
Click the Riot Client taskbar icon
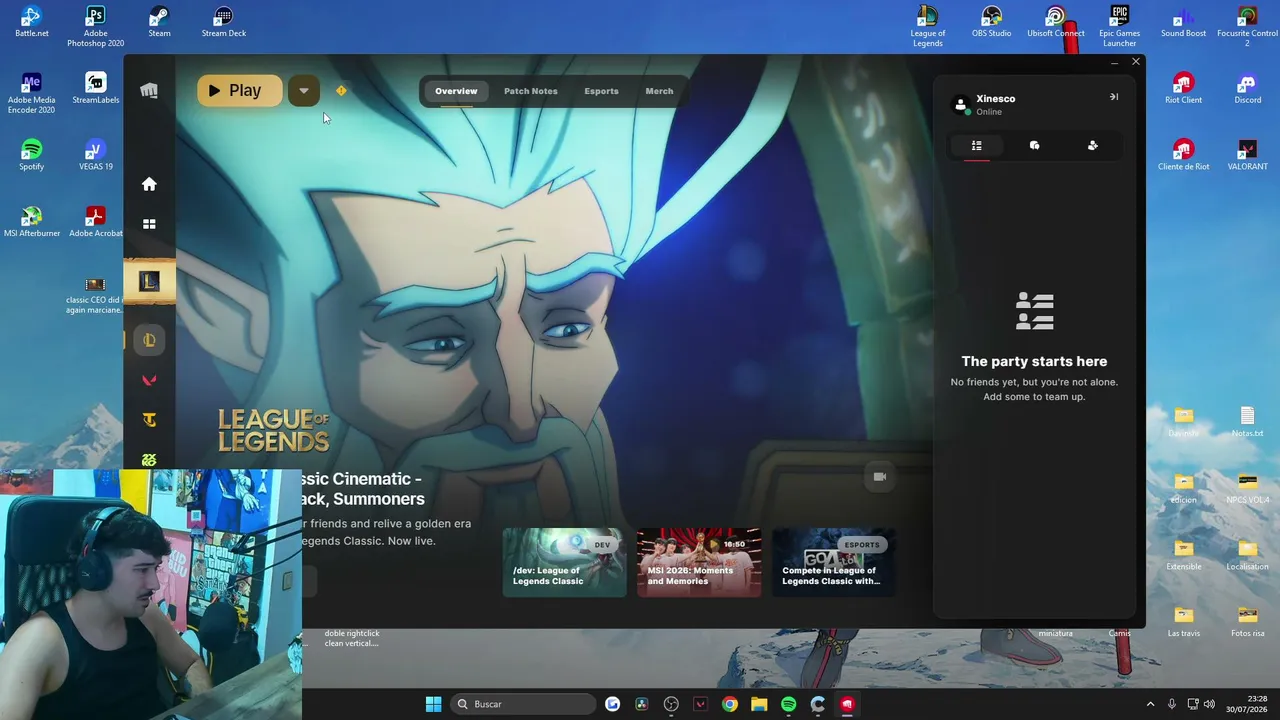[x=847, y=704]
